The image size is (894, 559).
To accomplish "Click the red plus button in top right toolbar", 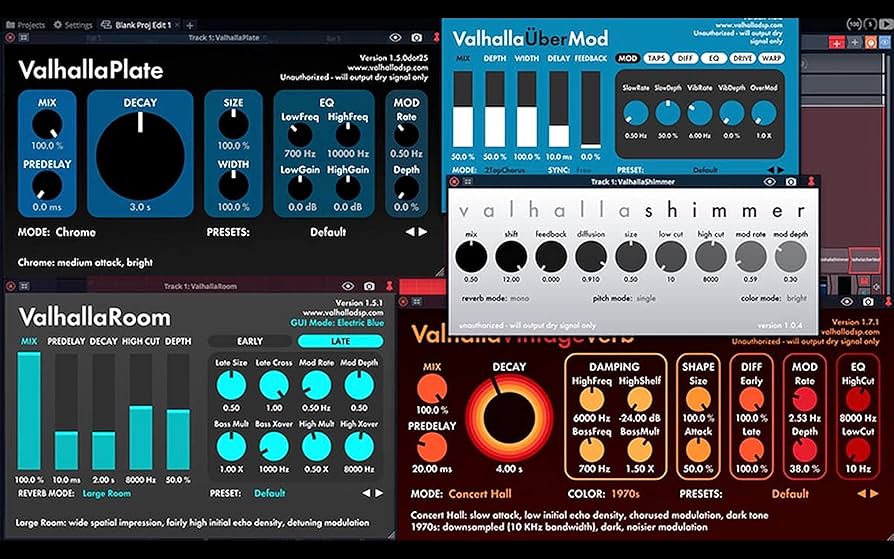I will click(836, 42).
